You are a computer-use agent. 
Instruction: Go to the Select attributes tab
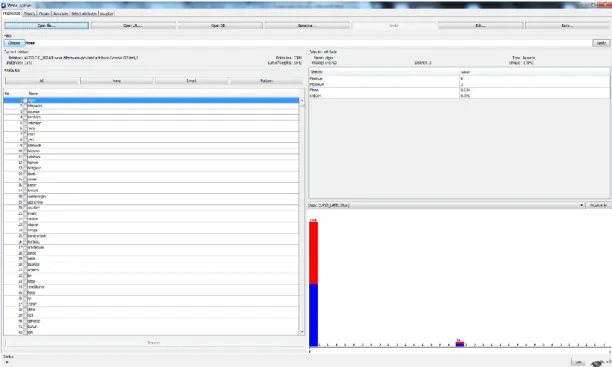(84, 13)
